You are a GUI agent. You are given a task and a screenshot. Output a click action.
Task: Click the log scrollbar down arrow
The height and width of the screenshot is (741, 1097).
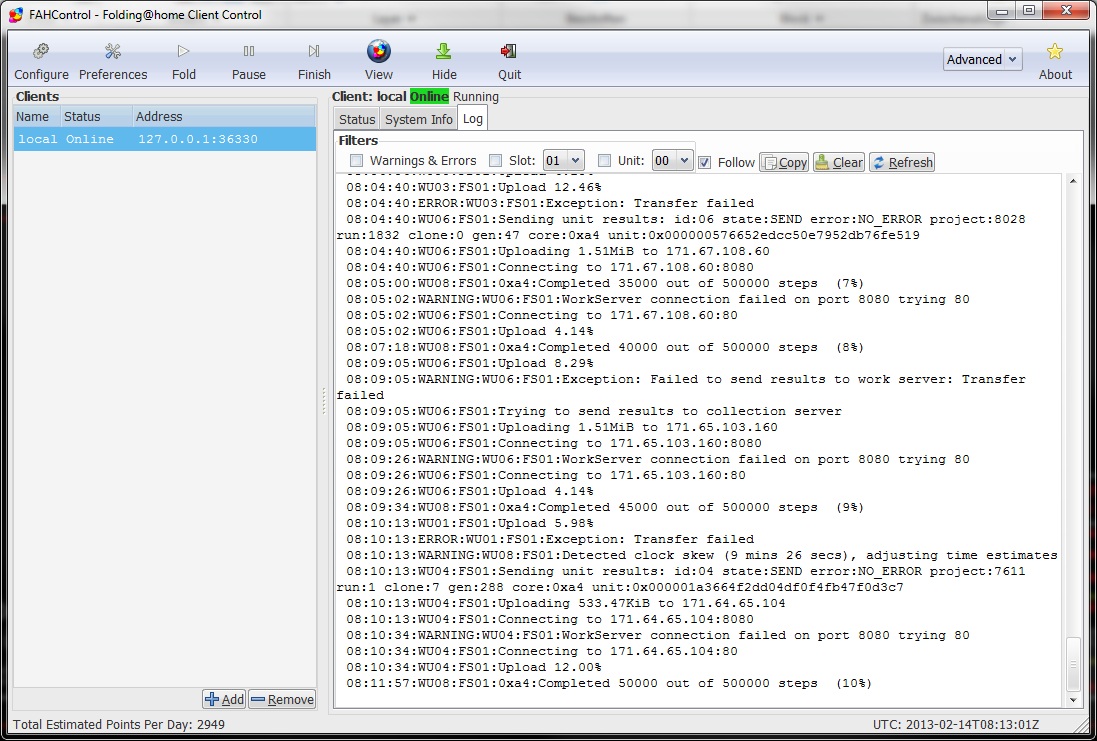1073,700
